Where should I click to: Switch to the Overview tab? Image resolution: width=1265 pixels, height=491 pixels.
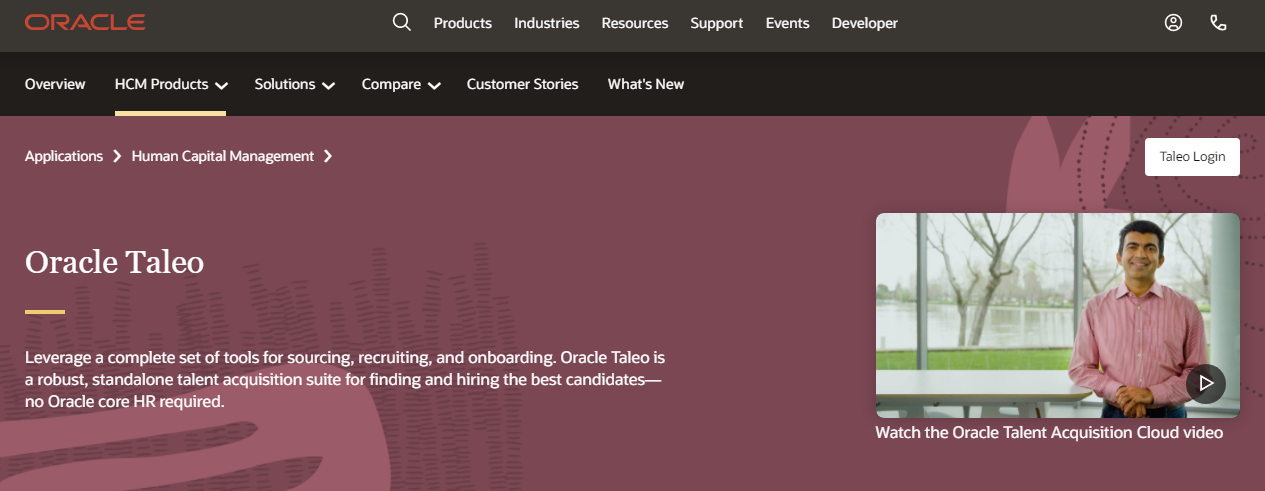[55, 85]
